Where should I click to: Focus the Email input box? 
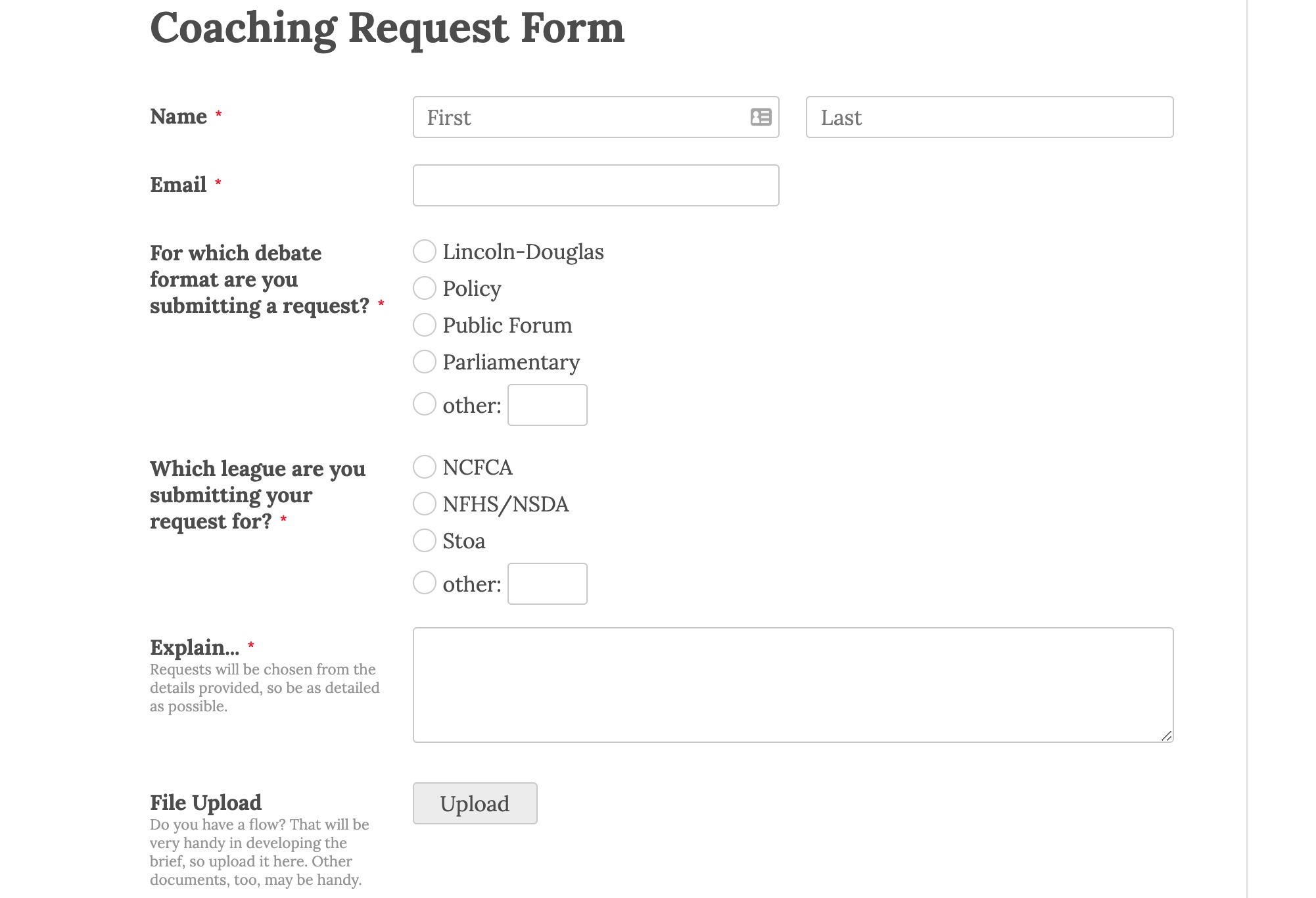[596, 185]
